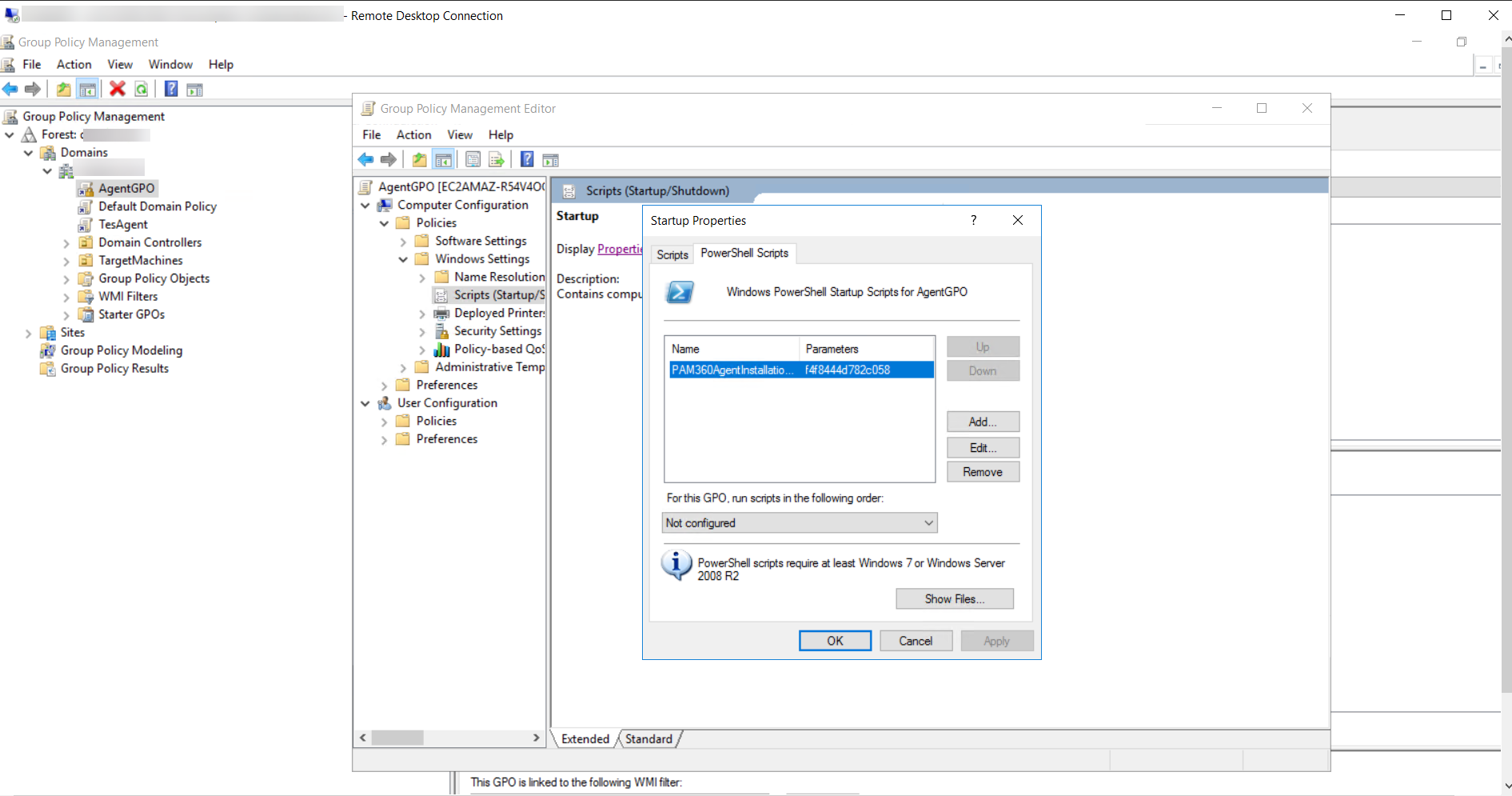The image size is (1512, 796).
Task: Expand the Software Settings node
Action: coord(403,241)
